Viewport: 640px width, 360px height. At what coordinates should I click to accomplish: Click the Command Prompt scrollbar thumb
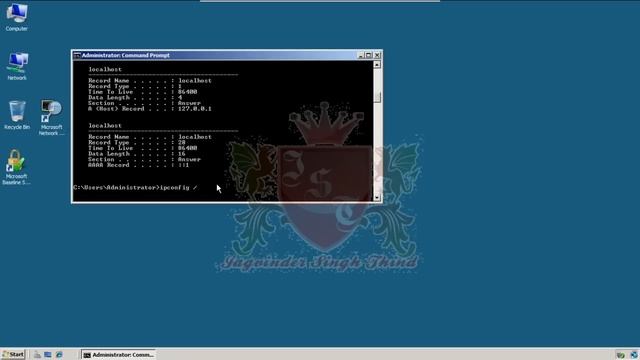(x=377, y=97)
